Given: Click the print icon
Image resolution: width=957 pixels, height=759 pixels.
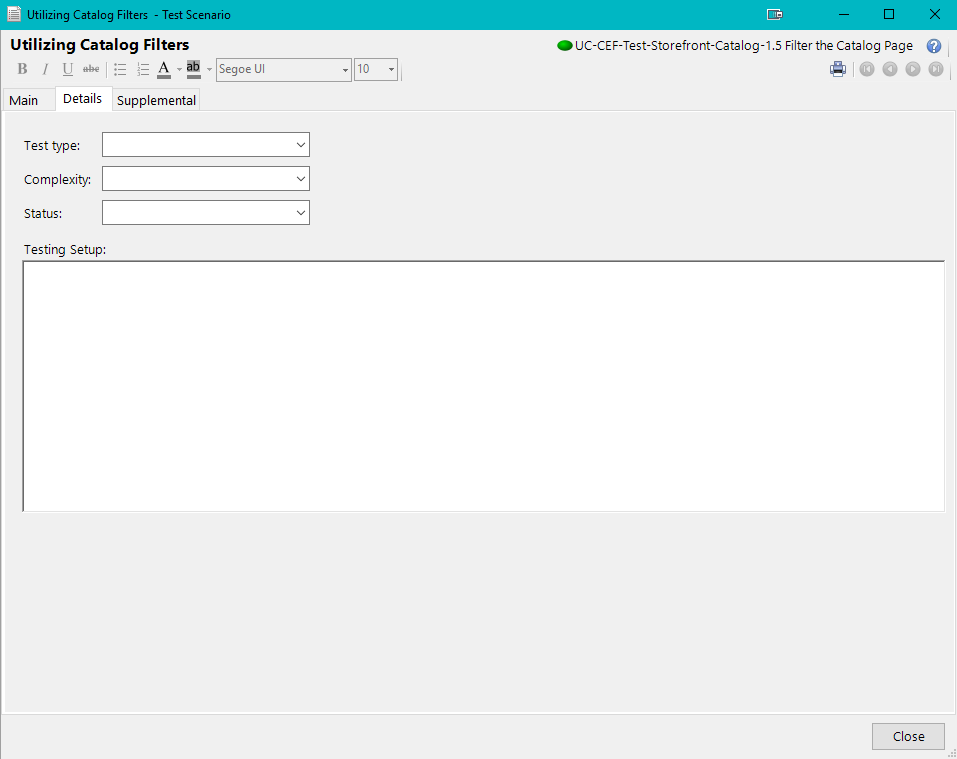Looking at the screenshot, I should point(838,69).
